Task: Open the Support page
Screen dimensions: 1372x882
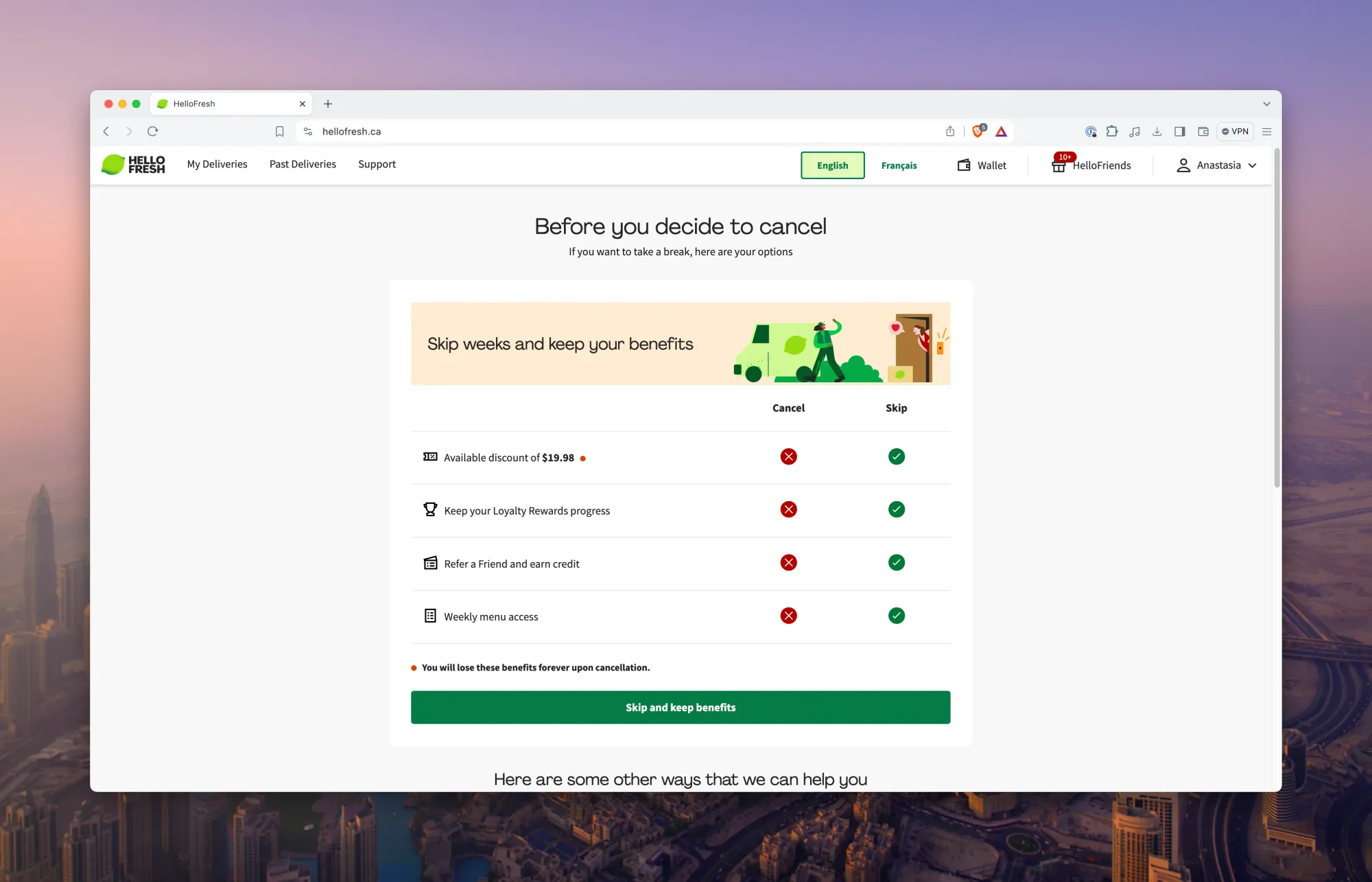Action: [x=377, y=164]
